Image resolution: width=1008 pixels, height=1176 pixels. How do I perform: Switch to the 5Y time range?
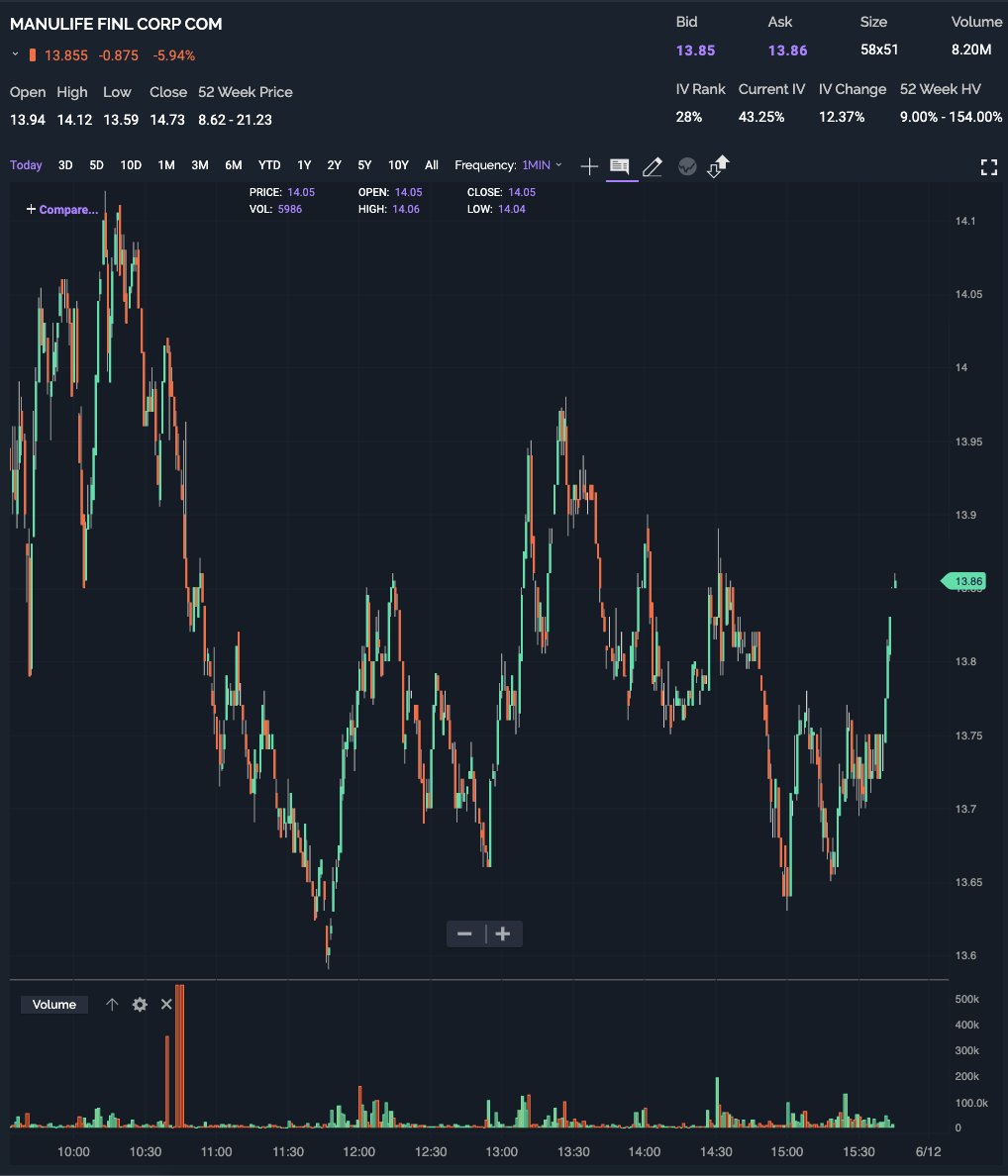pyautogui.click(x=364, y=165)
